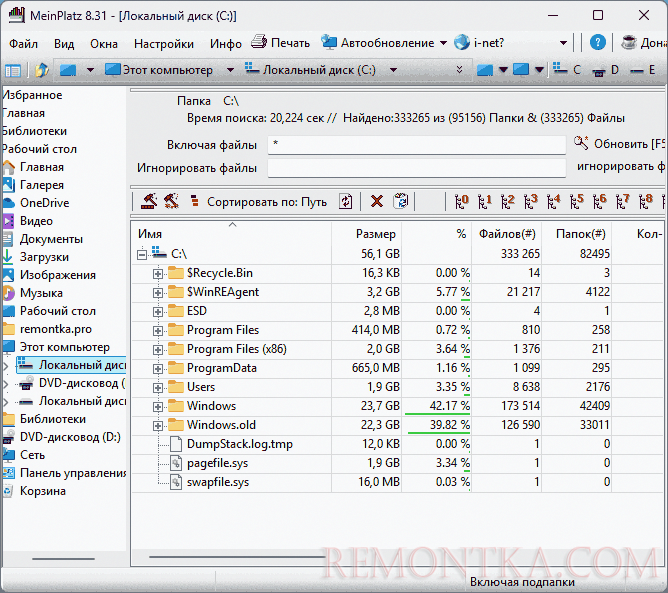Click the first hammer tool icon
This screenshot has height=593, width=668.
pyautogui.click(x=149, y=201)
